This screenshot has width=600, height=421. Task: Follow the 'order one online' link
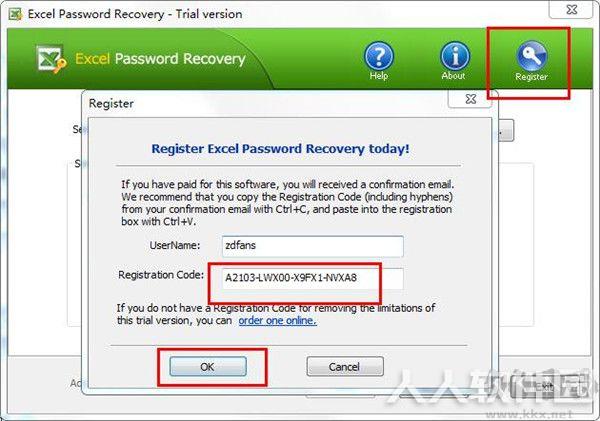277,320
